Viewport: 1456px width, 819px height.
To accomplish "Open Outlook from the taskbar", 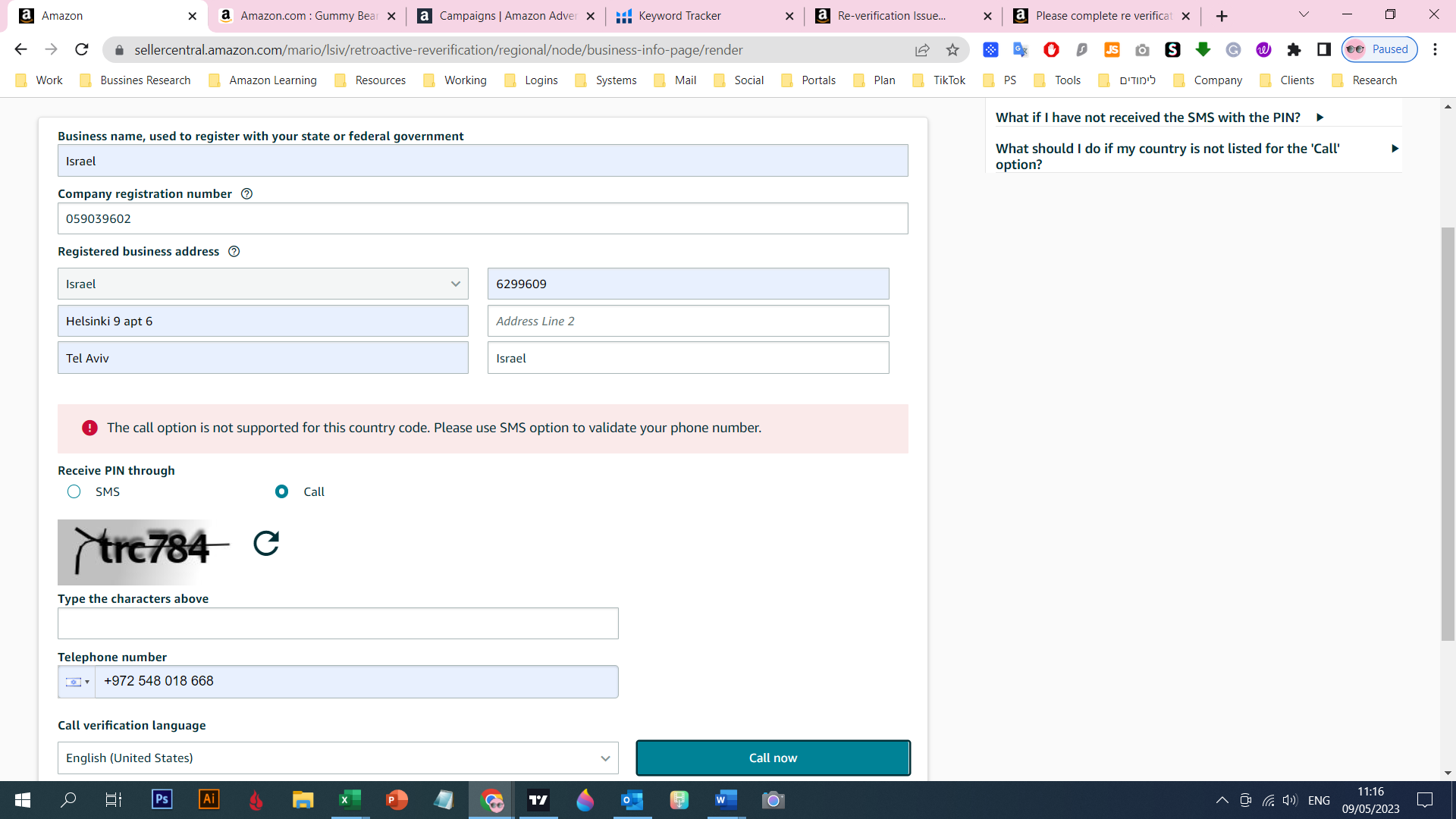I will click(x=632, y=799).
